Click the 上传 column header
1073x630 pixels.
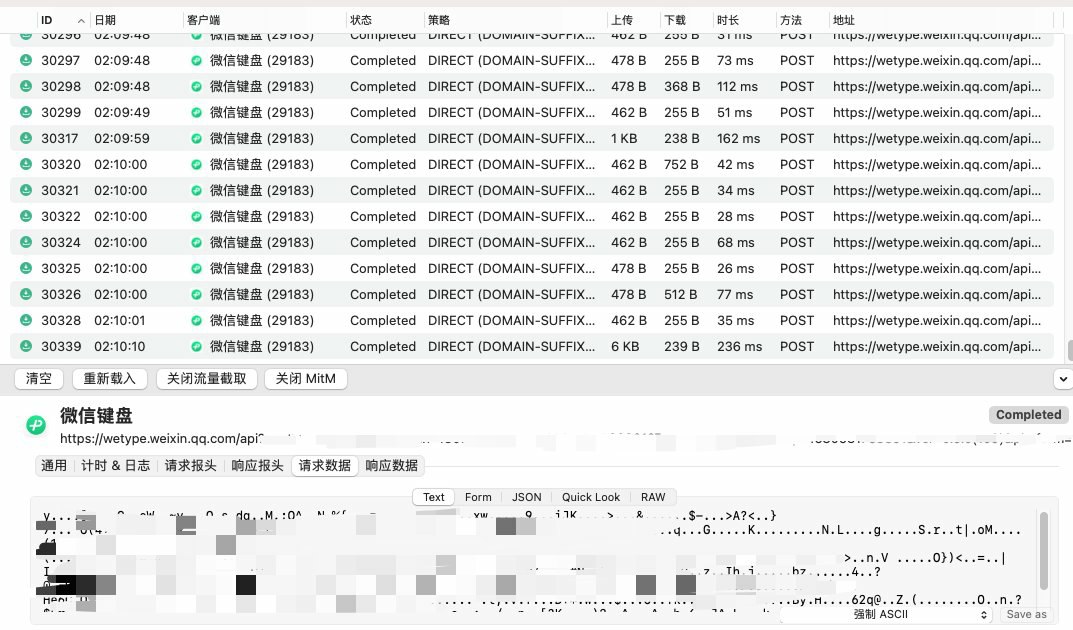pyautogui.click(x=634, y=21)
